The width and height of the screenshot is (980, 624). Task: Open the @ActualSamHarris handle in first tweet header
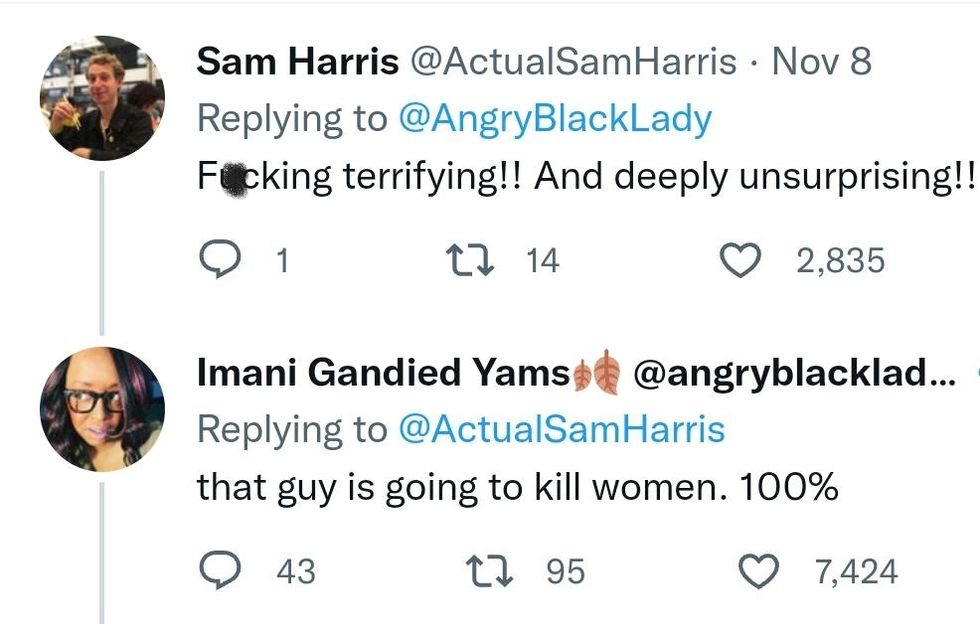(x=574, y=62)
